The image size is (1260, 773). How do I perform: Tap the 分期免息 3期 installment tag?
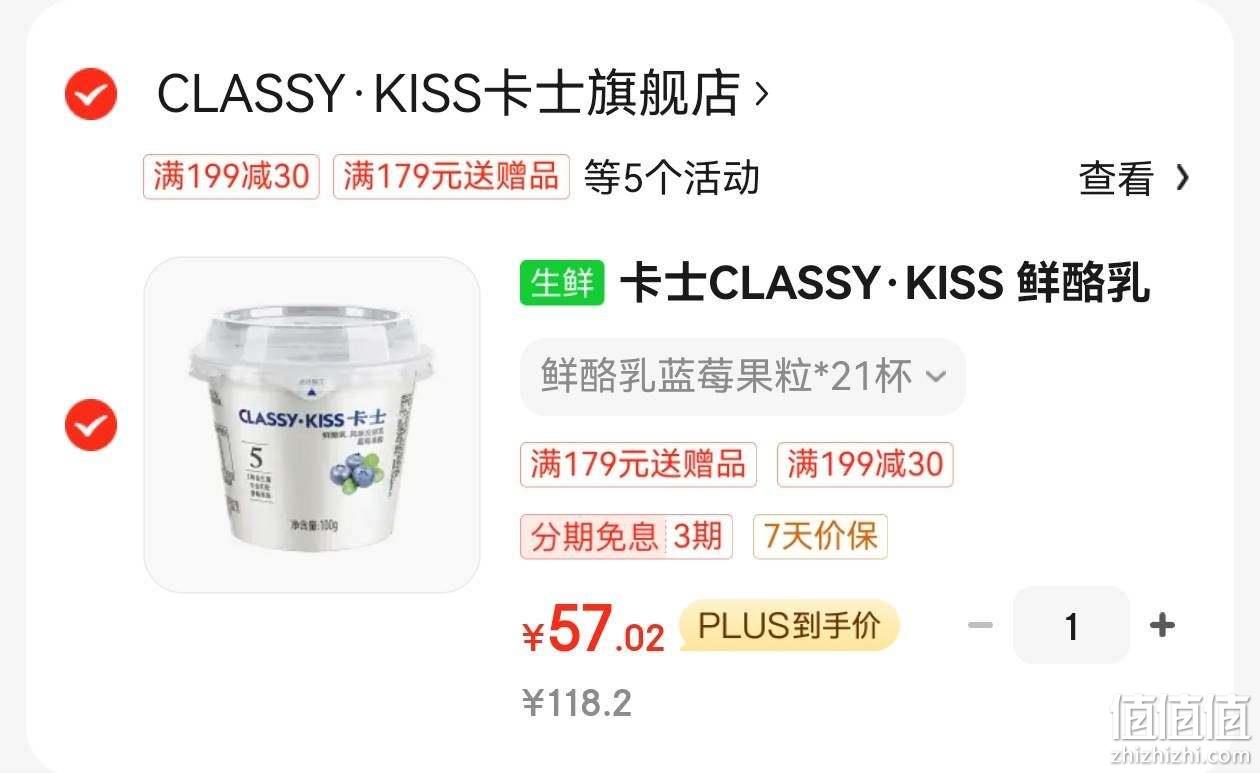(626, 537)
